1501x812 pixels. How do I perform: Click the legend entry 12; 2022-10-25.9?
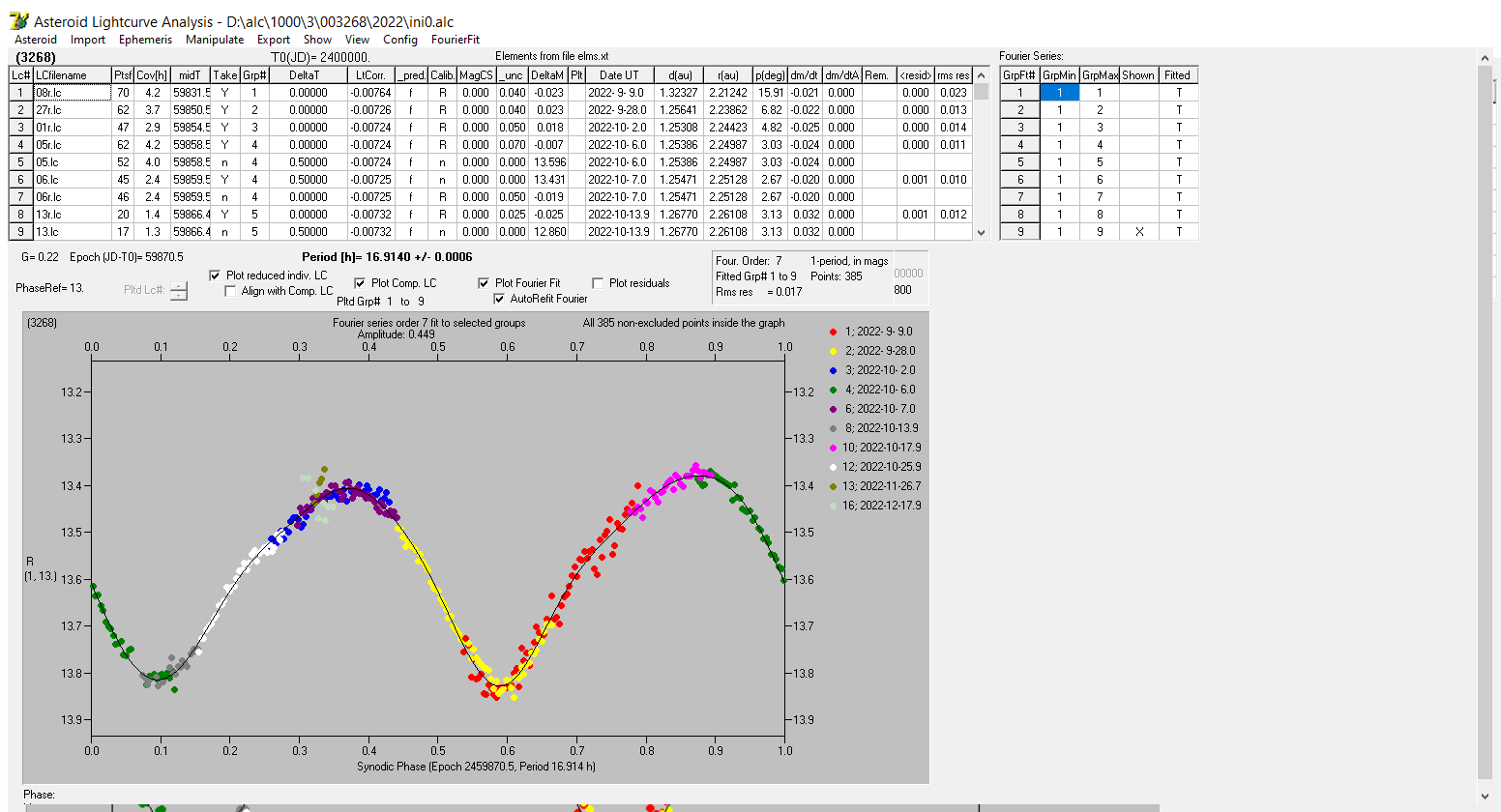(x=882, y=467)
